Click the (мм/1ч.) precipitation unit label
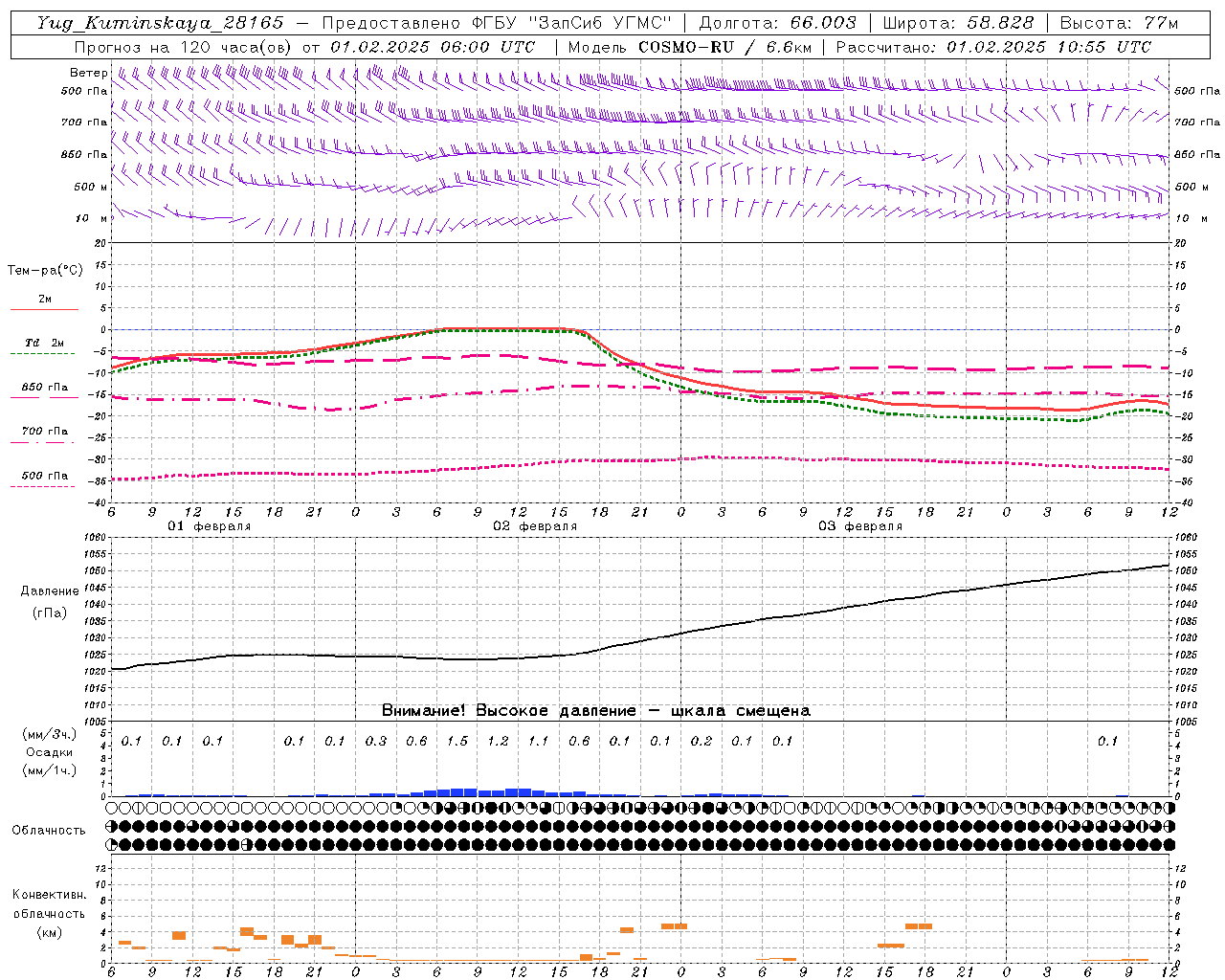Image resolution: width=1225 pixels, height=980 pixels. click(50, 770)
